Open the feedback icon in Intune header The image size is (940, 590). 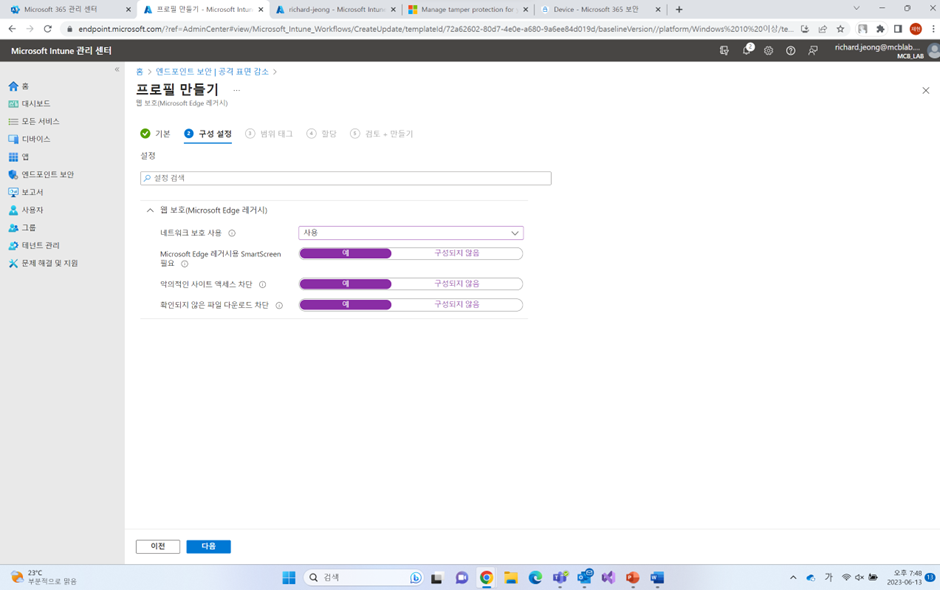[813, 51]
